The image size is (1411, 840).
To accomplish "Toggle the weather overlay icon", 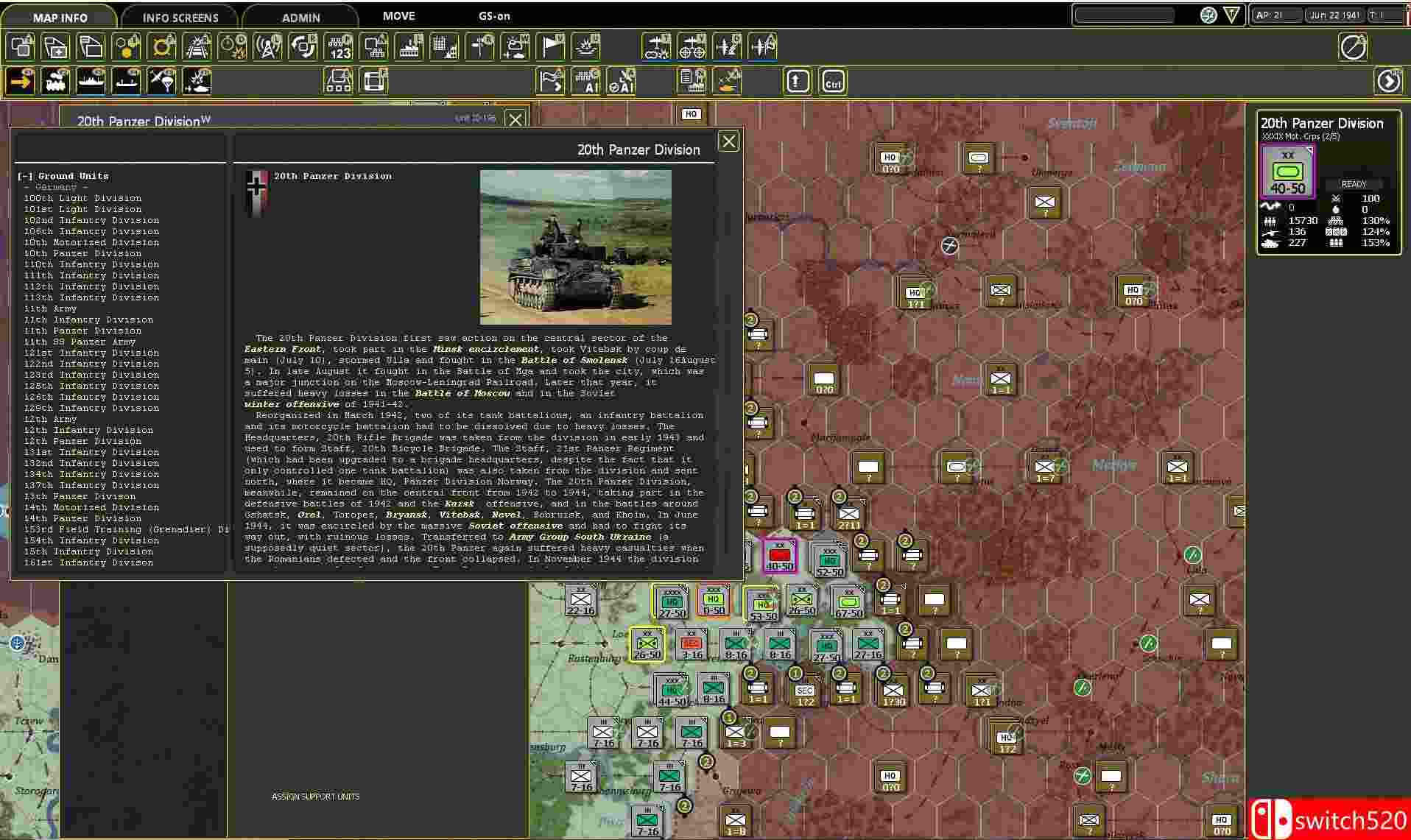I will [x=515, y=47].
